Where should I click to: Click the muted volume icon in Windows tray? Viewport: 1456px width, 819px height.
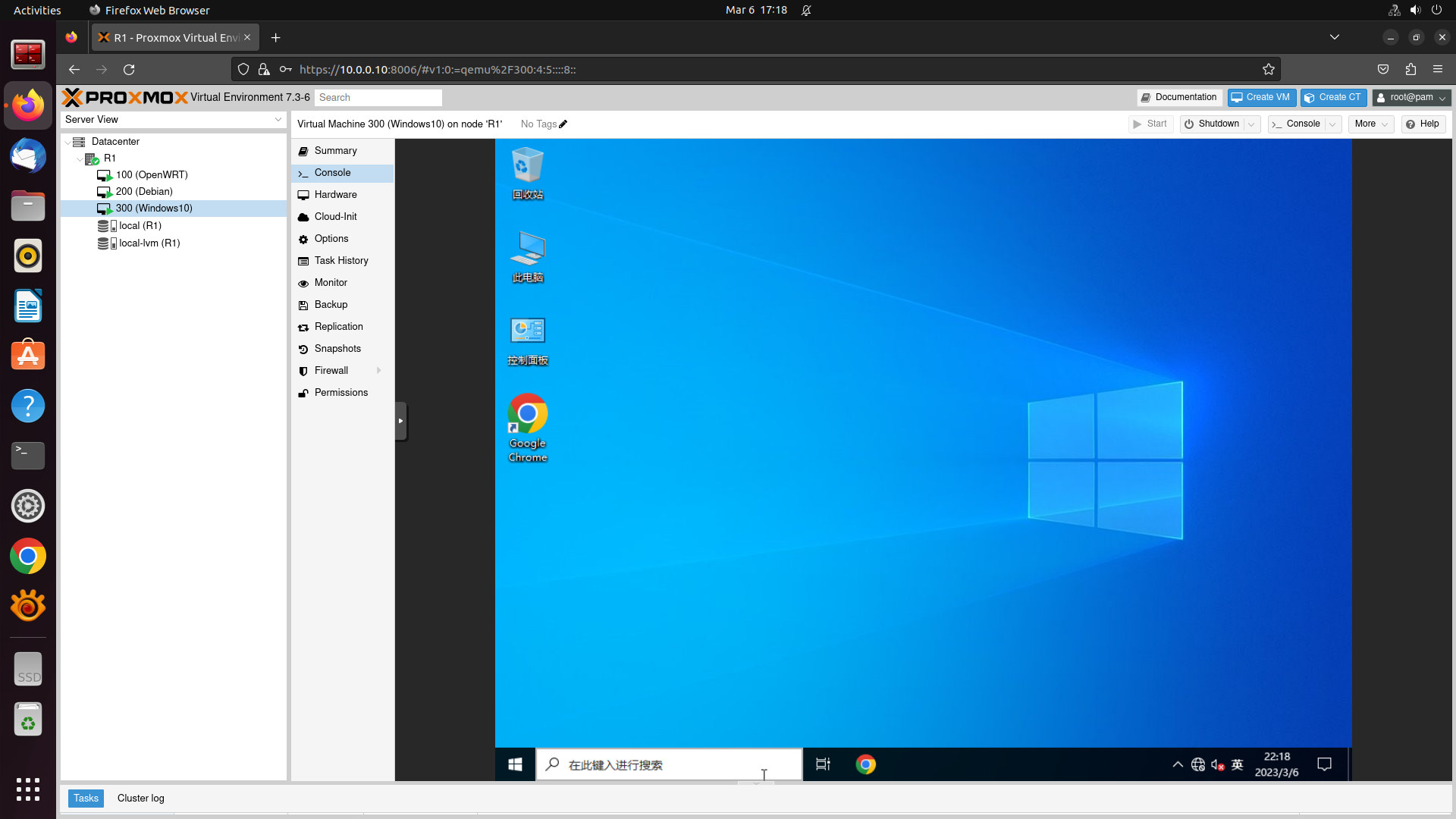coord(1217,764)
